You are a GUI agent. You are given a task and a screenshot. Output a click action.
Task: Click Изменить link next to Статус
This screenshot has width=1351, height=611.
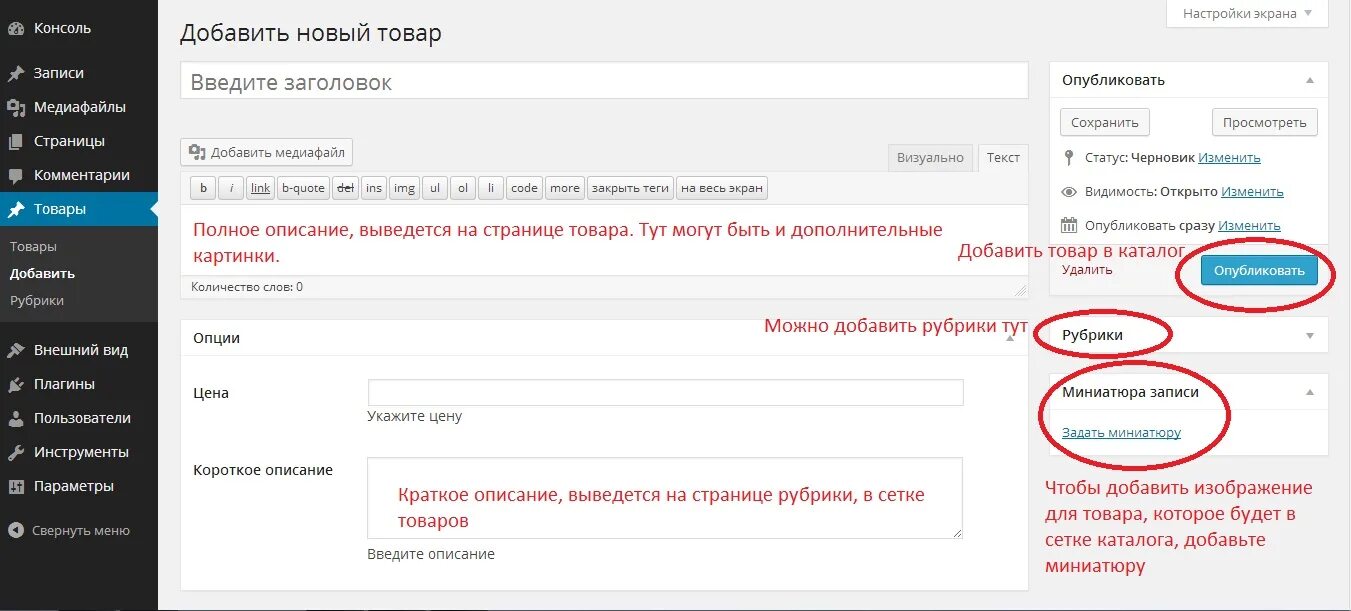click(x=1229, y=158)
